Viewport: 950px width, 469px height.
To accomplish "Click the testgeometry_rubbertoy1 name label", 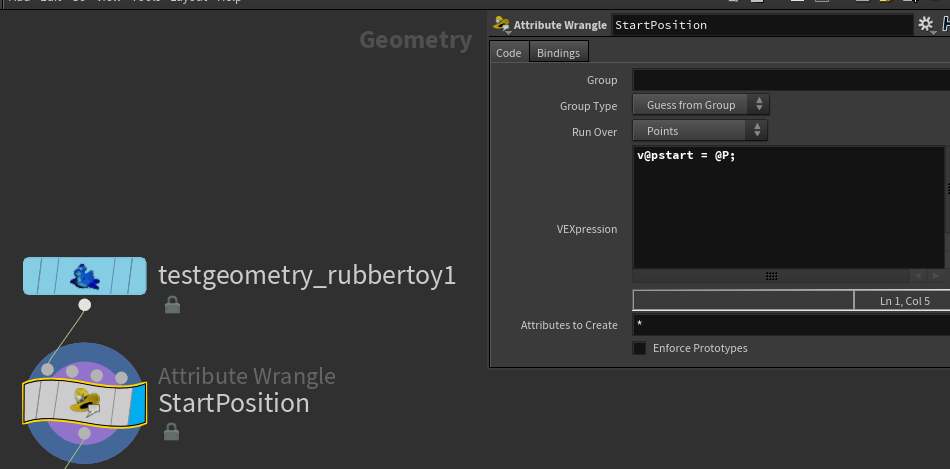I will click(307, 276).
